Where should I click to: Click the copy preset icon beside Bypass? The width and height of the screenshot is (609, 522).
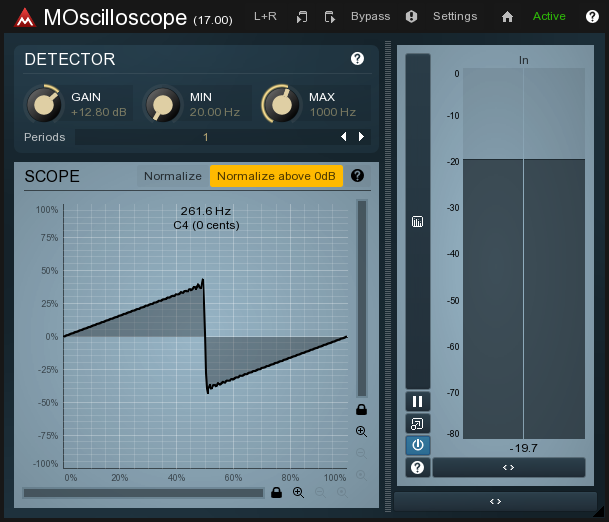[x=329, y=17]
